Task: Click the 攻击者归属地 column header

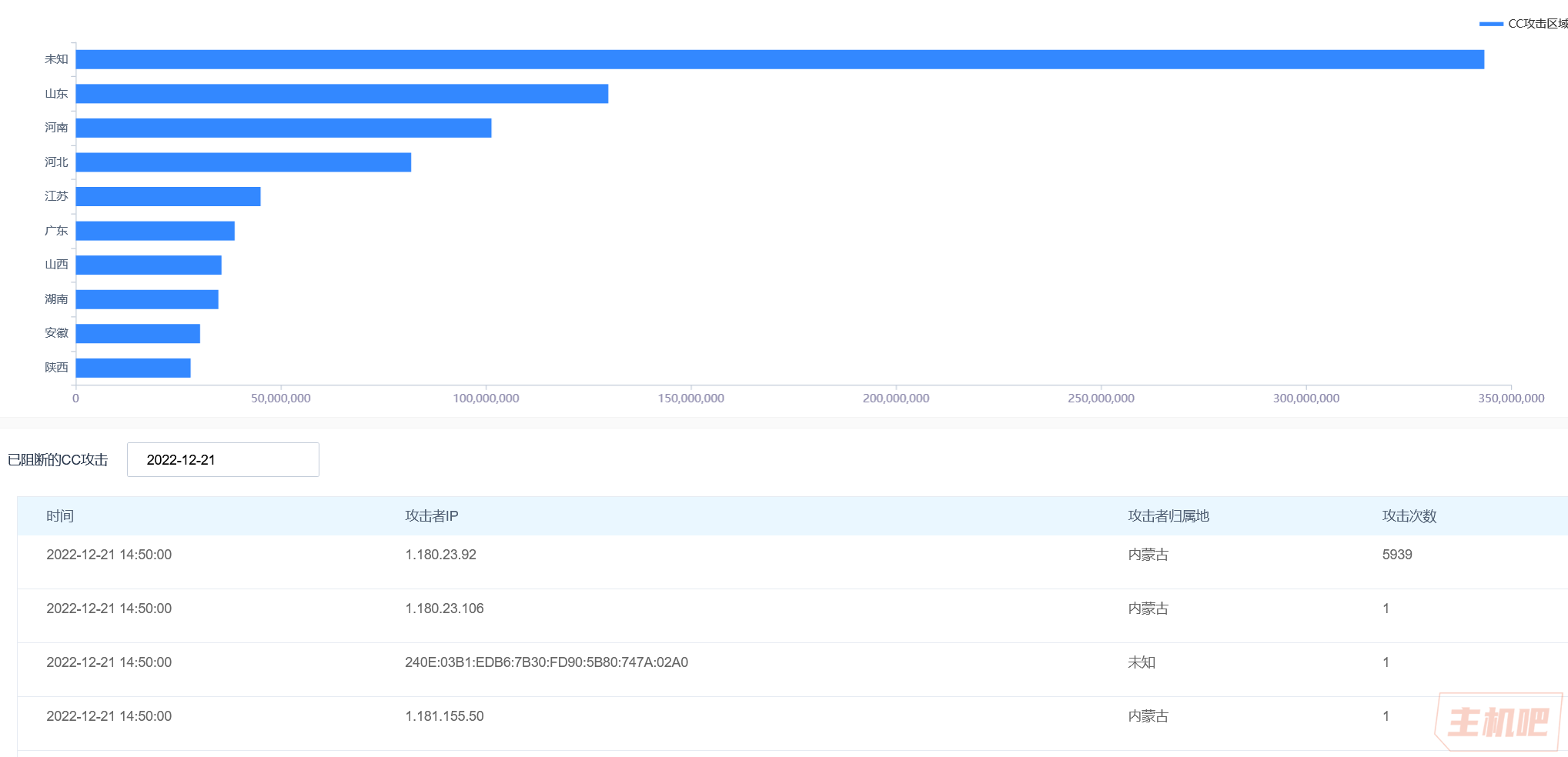Action: [1168, 516]
